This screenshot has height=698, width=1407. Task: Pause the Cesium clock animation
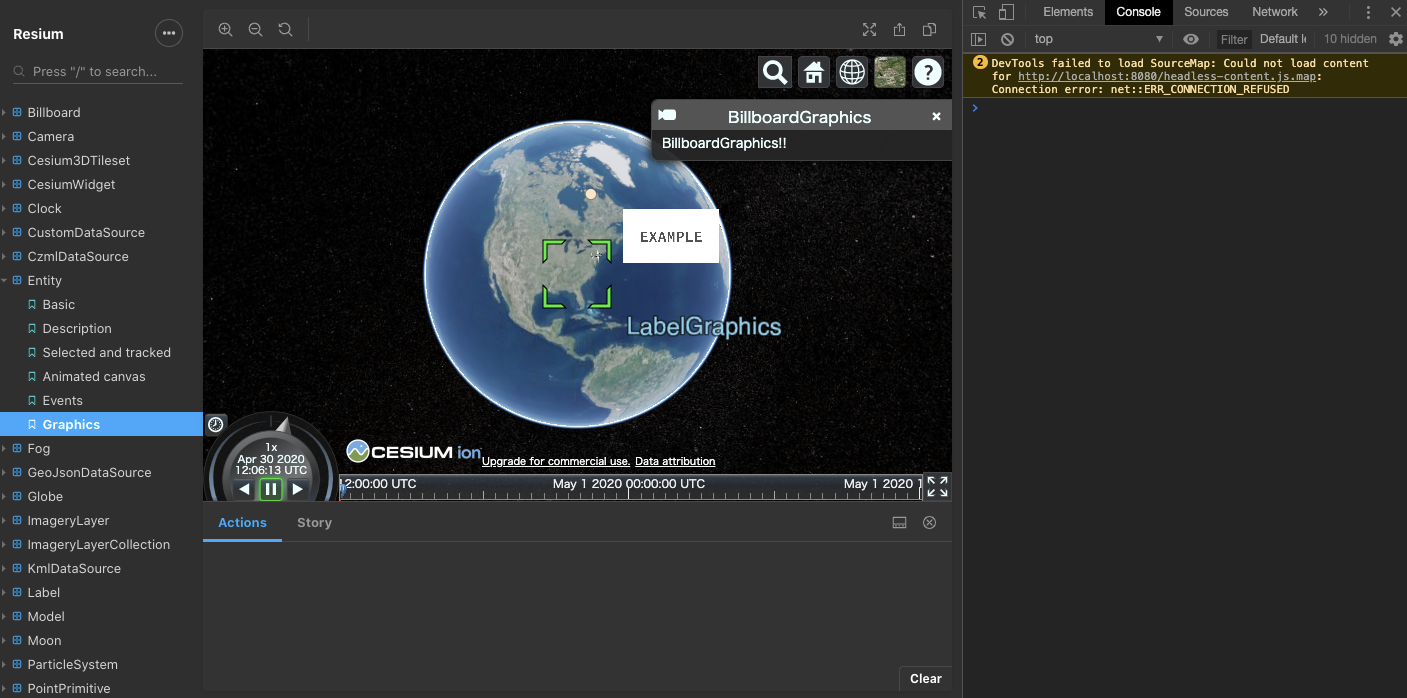(271, 489)
